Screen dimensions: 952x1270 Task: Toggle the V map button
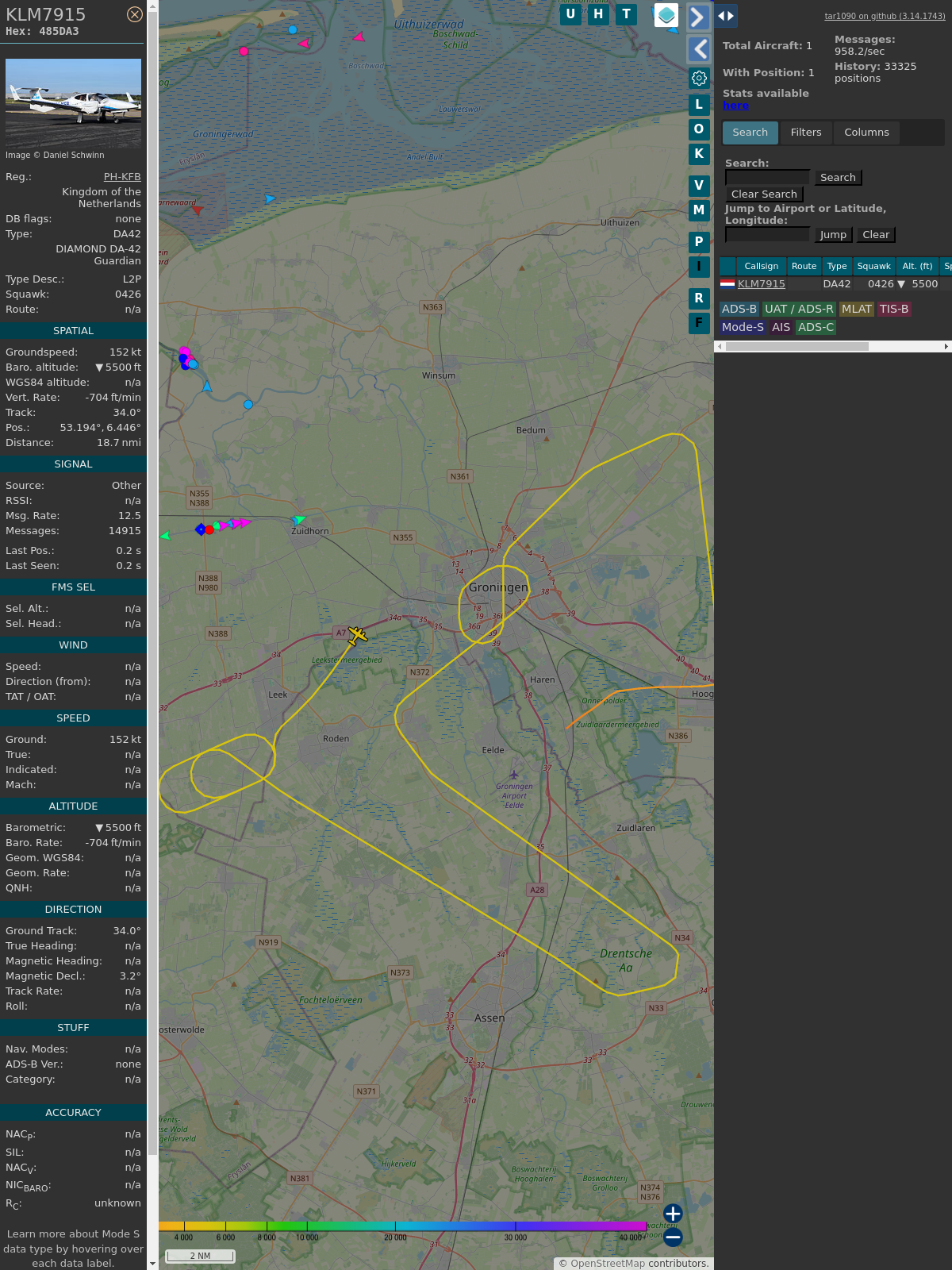[699, 186]
